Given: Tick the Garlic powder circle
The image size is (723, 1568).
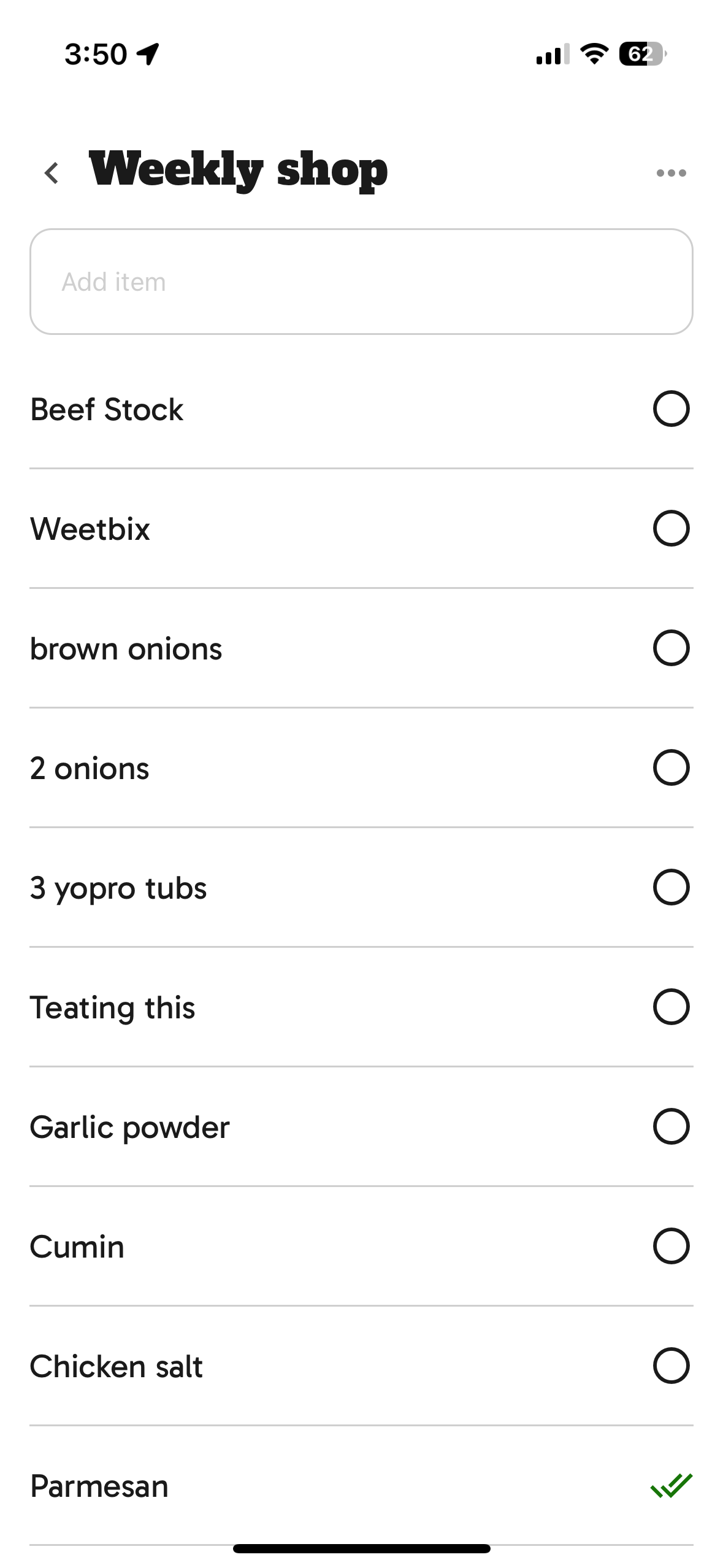Looking at the screenshot, I should click(671, 1126).
